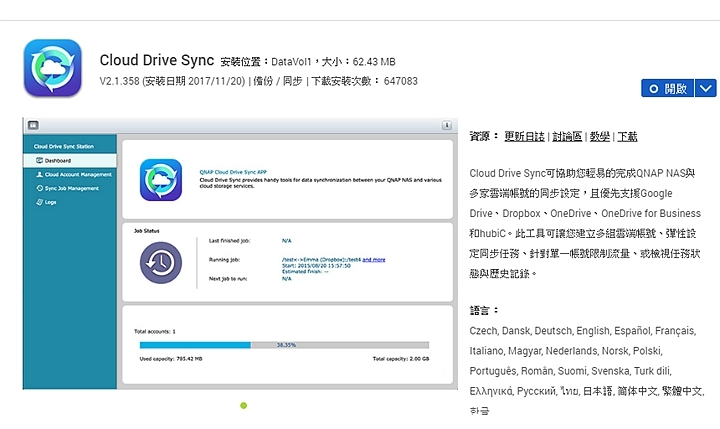Click the 'and more' link in Job Status
Viewport: 720px width, 429px height.
coord(374,260)
